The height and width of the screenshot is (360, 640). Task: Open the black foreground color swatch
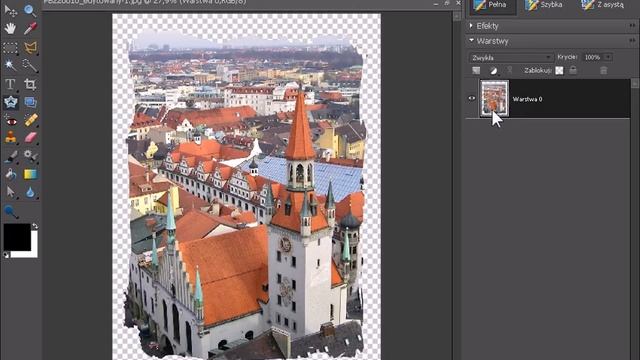coord(17,237)
